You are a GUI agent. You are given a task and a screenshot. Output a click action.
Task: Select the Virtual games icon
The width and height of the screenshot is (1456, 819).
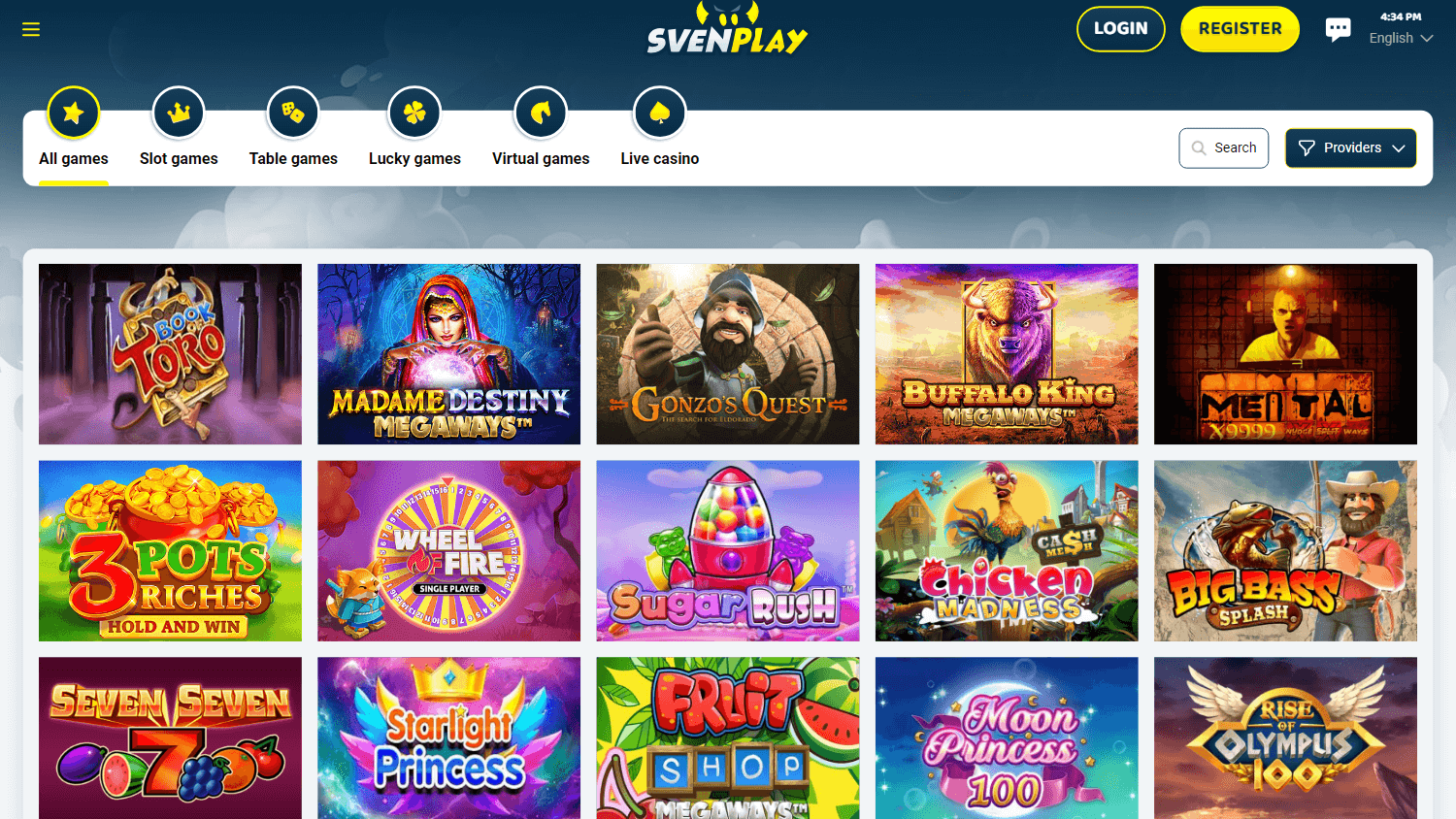541,114
